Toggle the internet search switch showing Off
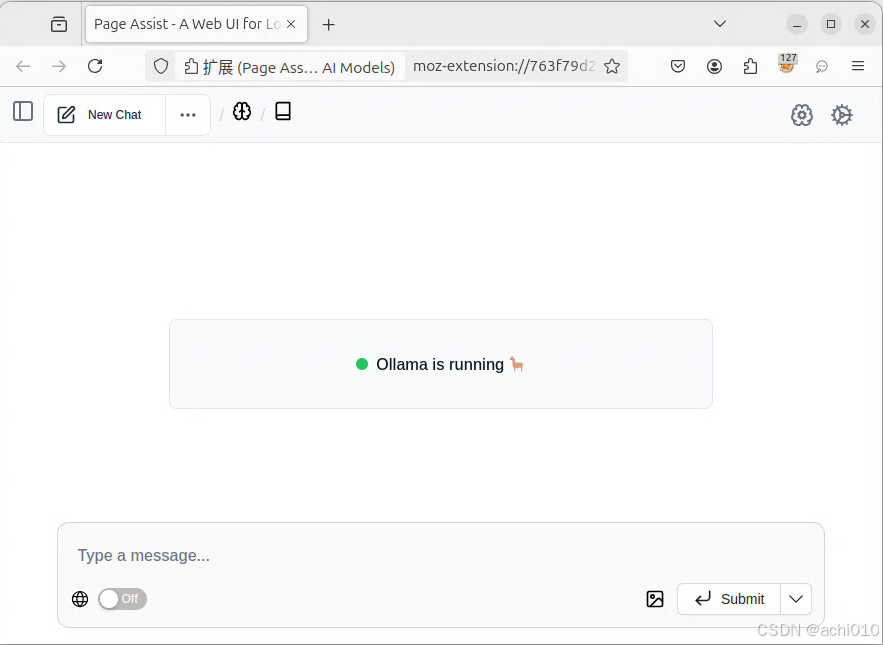 click(122, 599)
